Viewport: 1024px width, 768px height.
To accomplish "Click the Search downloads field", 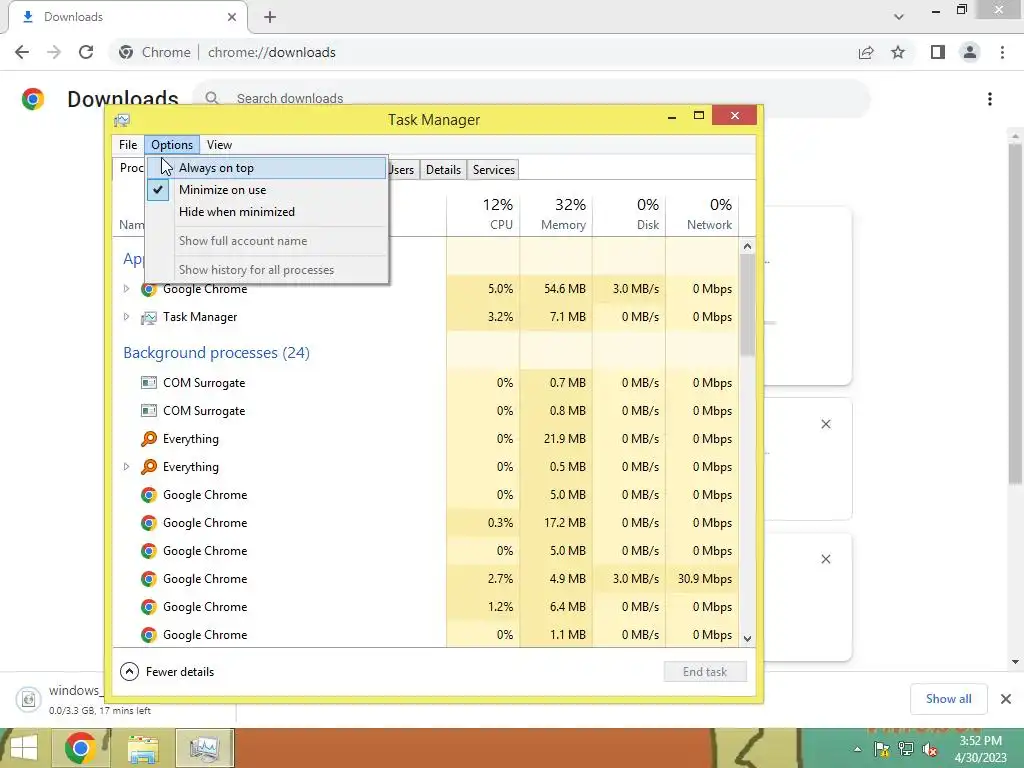I will [x=531, y=99].
